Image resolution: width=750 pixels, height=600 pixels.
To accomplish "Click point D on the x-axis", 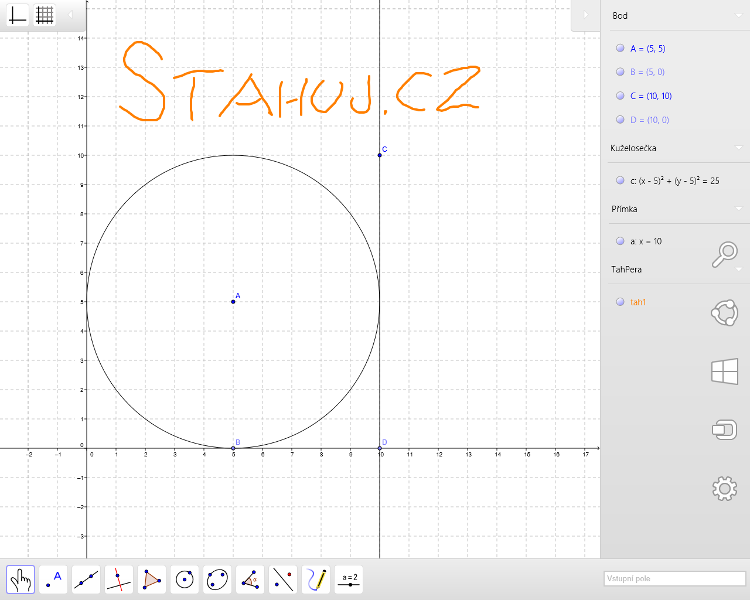I will [380, 448].
